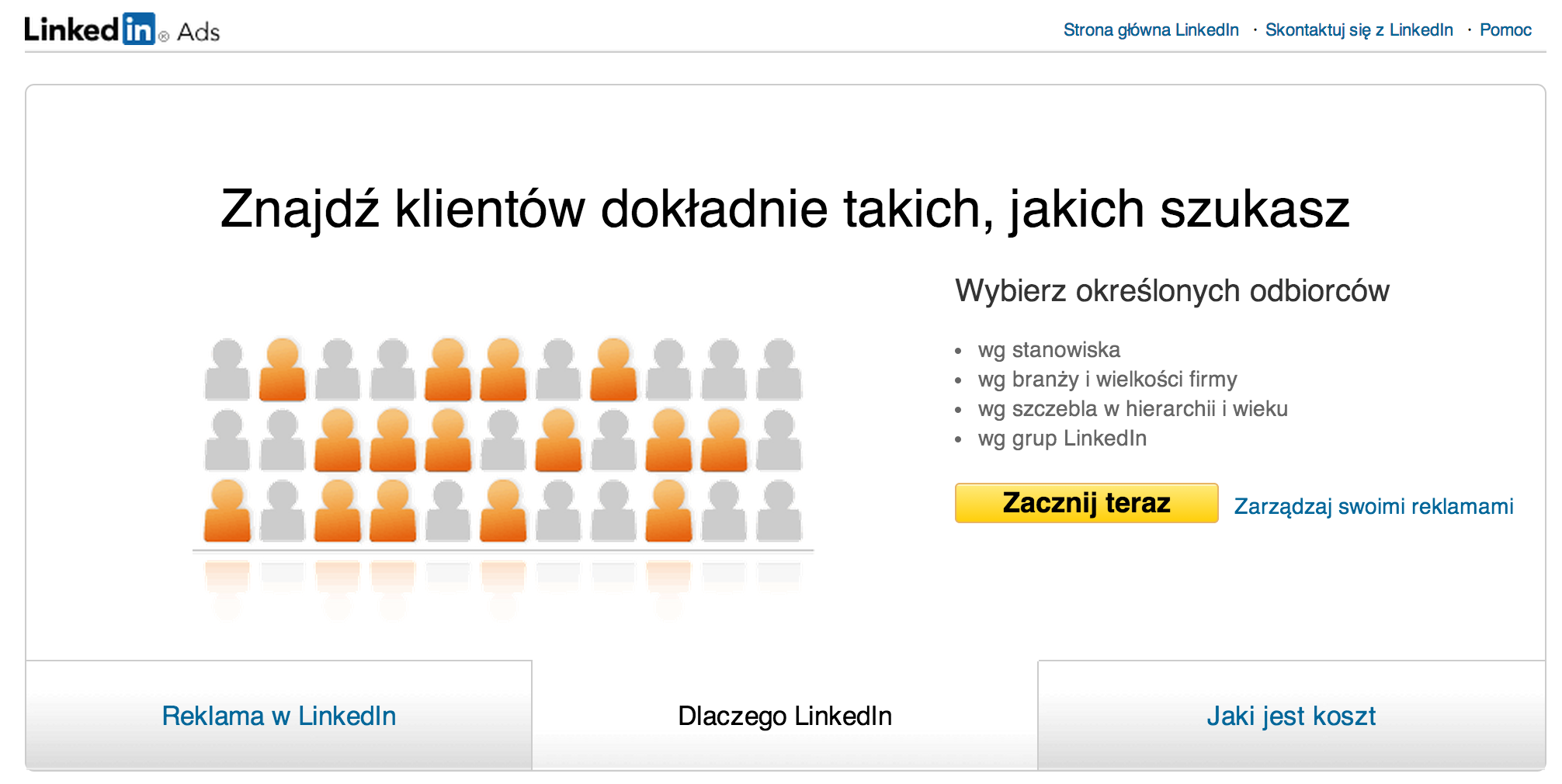The height and width of the screenshot is (784, 1562).
Task: Click the text wg szczebla w hierarchii i wieku
Action: pyautogui.click(x=1133, y=409)
